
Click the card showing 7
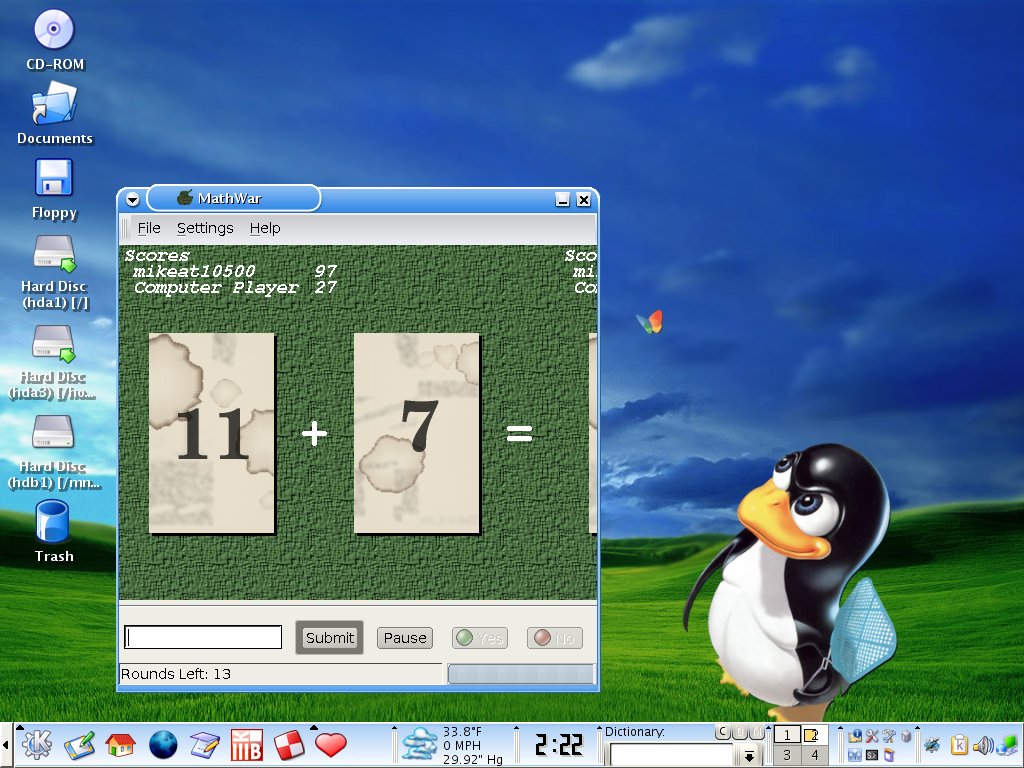coord(417,433)
